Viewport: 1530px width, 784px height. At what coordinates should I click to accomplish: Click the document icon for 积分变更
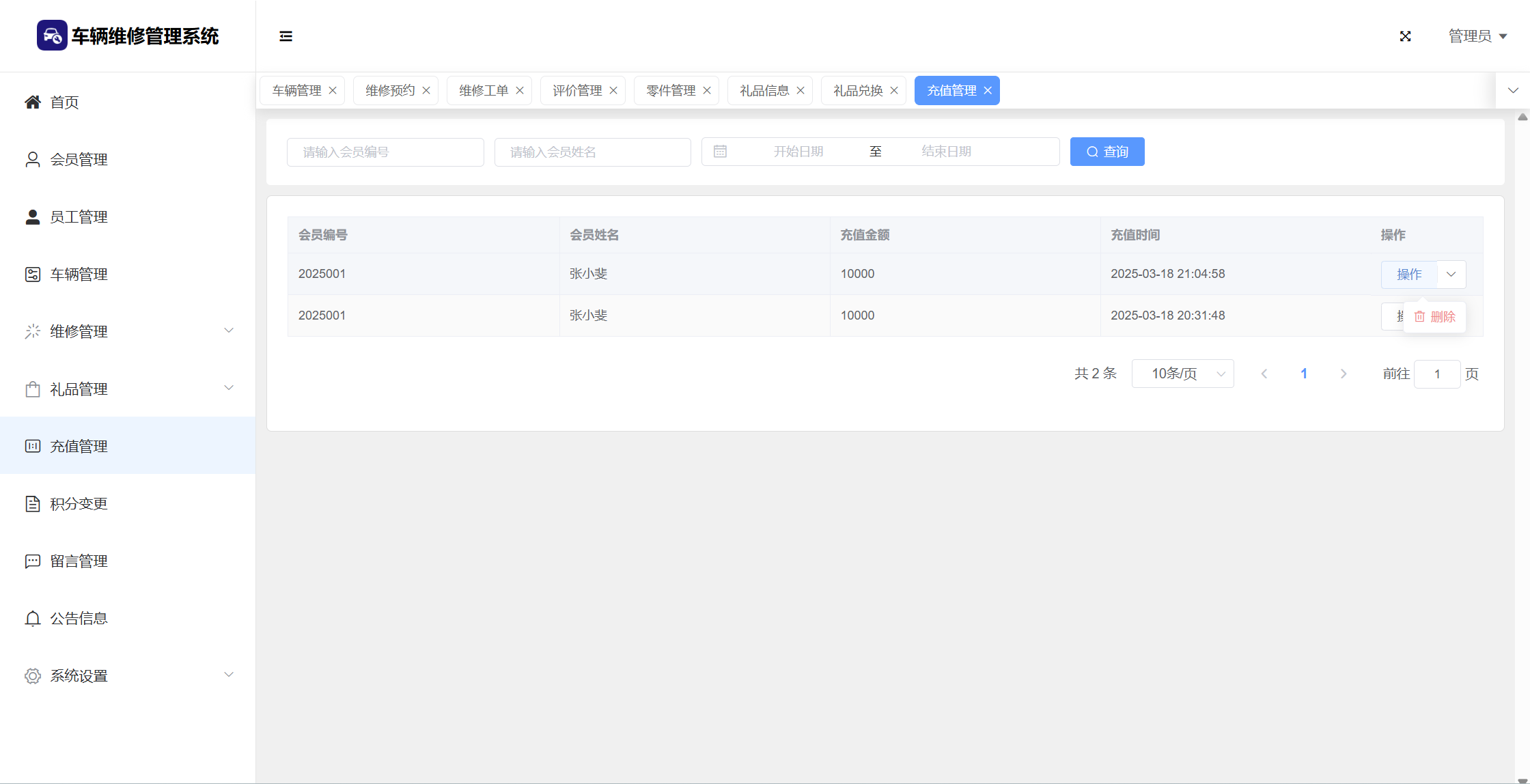(x=32, y=504)
